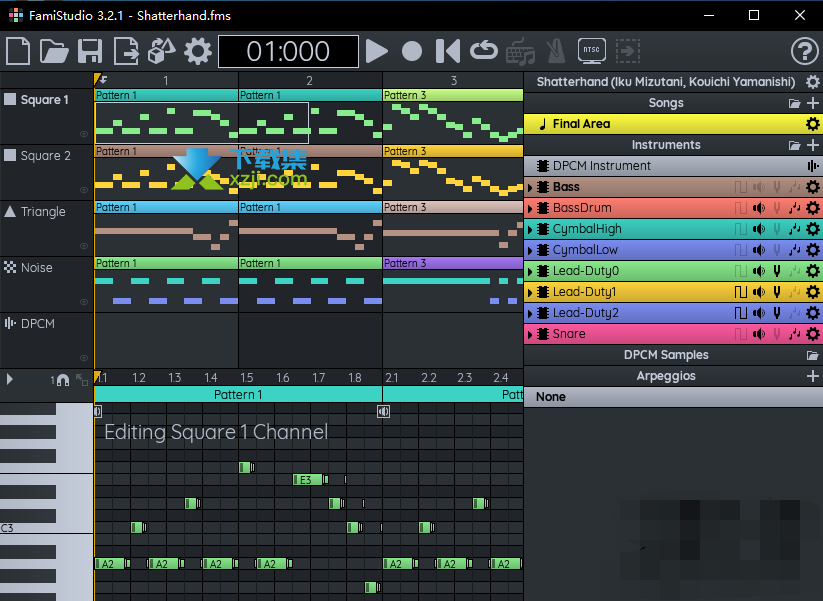Toggle snap-to-grid magnet in piano roll
This screenshot has height=601, width=823.
pyautogui.click(x=62, y=380)
